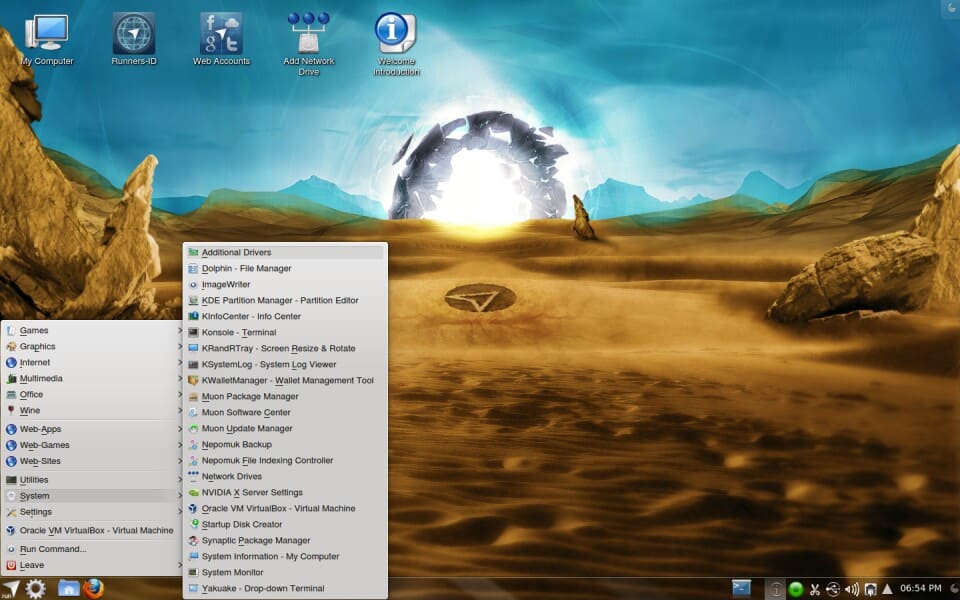Expand Wine submenu

[94, 410]
